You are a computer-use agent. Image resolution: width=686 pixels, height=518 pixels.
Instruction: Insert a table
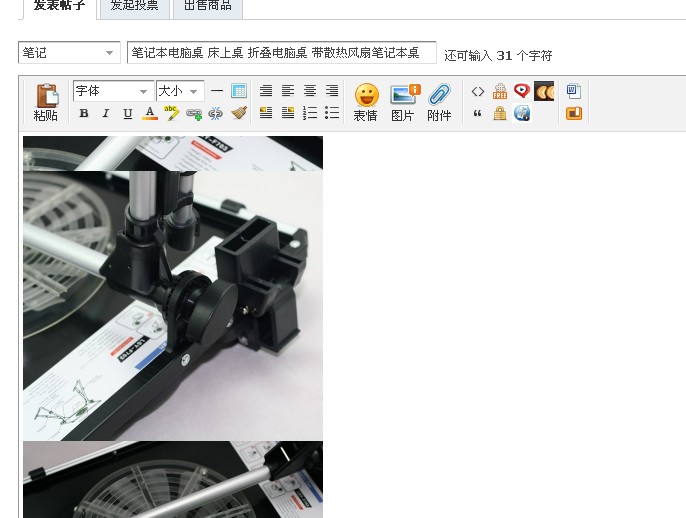pyautogui.click(x=239, y=91)
